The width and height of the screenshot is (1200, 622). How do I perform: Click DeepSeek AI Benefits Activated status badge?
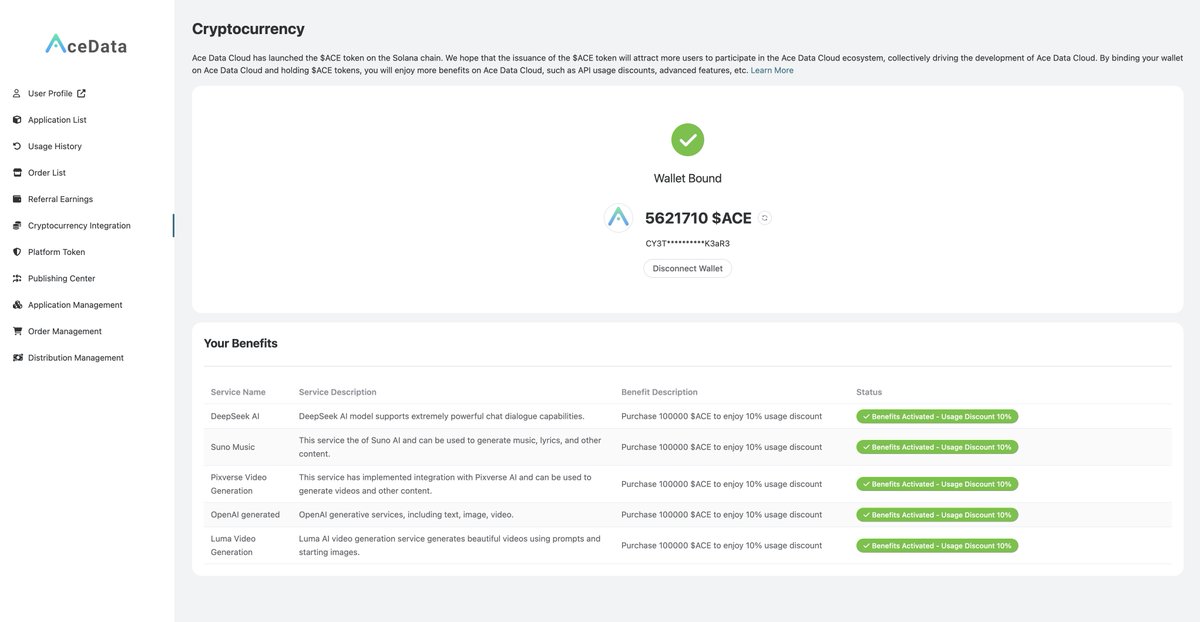click(937, 417)
